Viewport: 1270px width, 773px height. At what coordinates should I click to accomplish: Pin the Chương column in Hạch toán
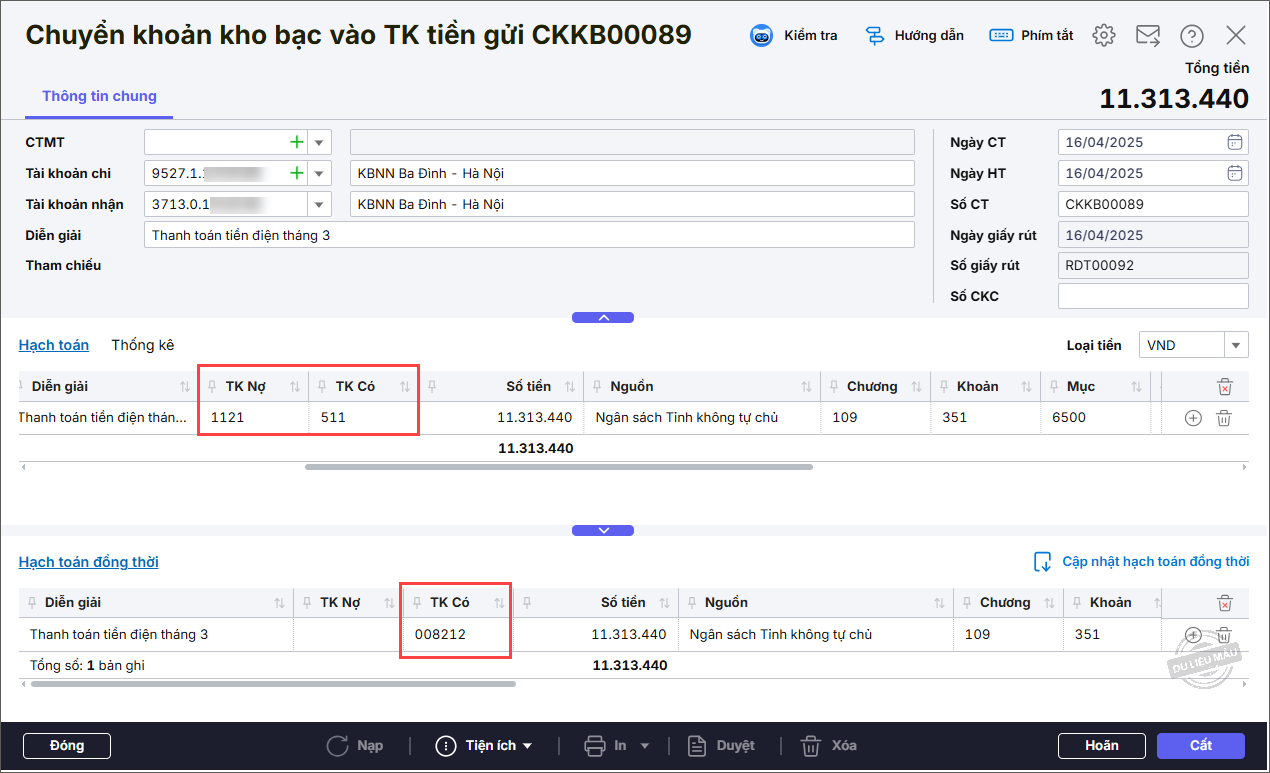pos(834,387)
